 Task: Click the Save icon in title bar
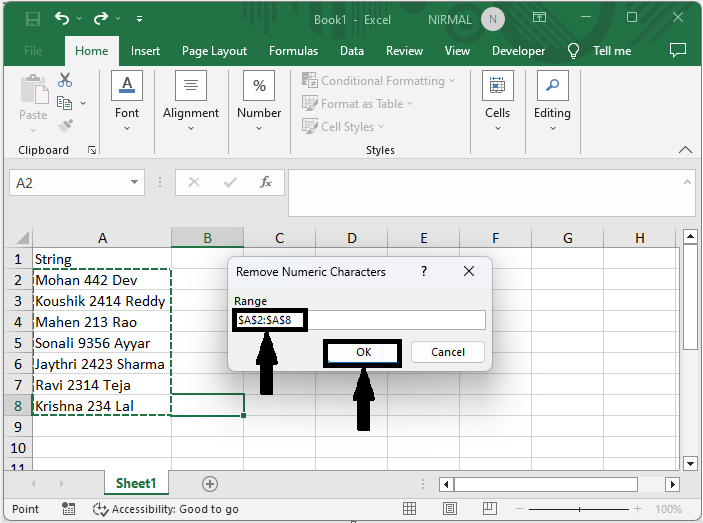33,19
